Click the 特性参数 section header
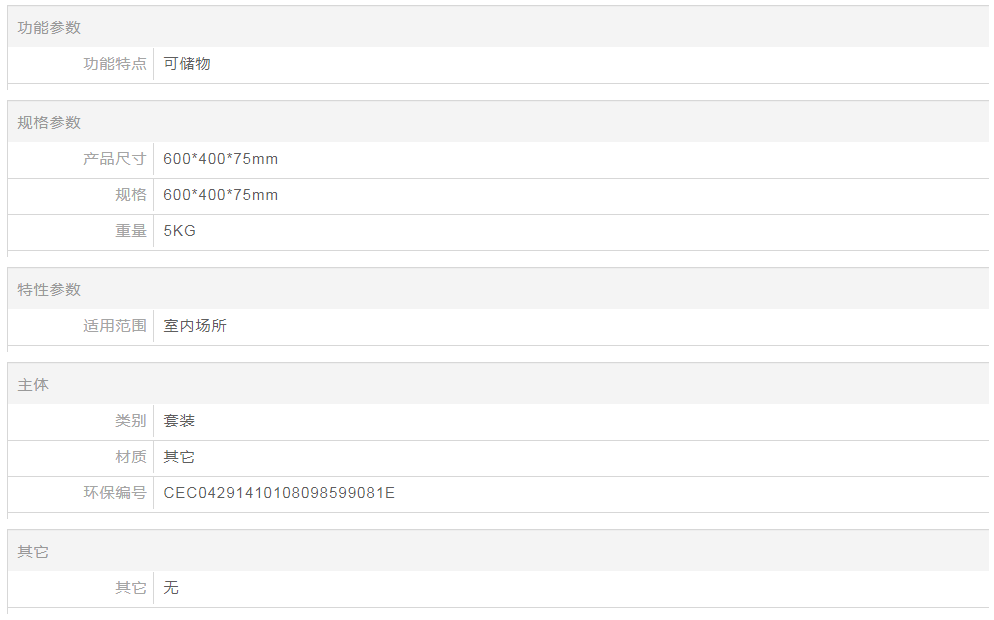 click(x=49, y=290)
